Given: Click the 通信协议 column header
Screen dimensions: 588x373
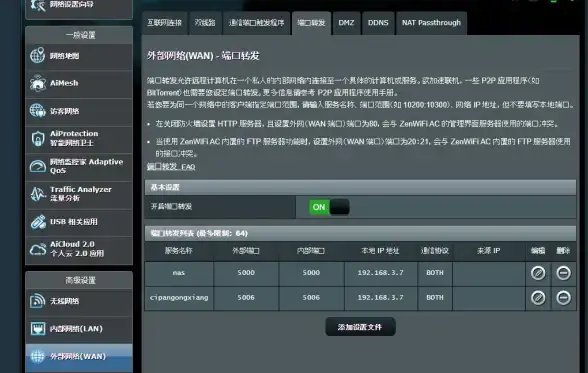Looking at the screenshot, I should tap(435, 251).
